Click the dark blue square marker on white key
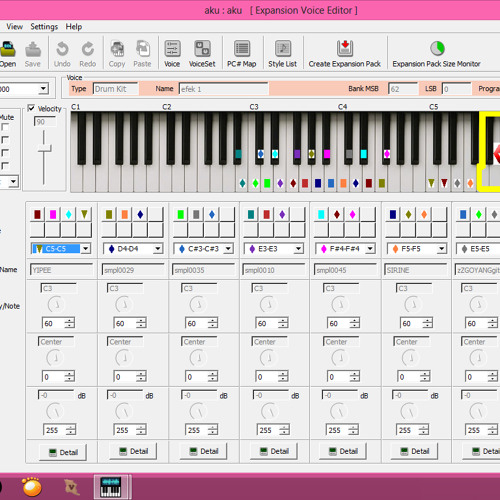Image resolution: width=500 pixels, height=500 pixels. tap(318, 183)
